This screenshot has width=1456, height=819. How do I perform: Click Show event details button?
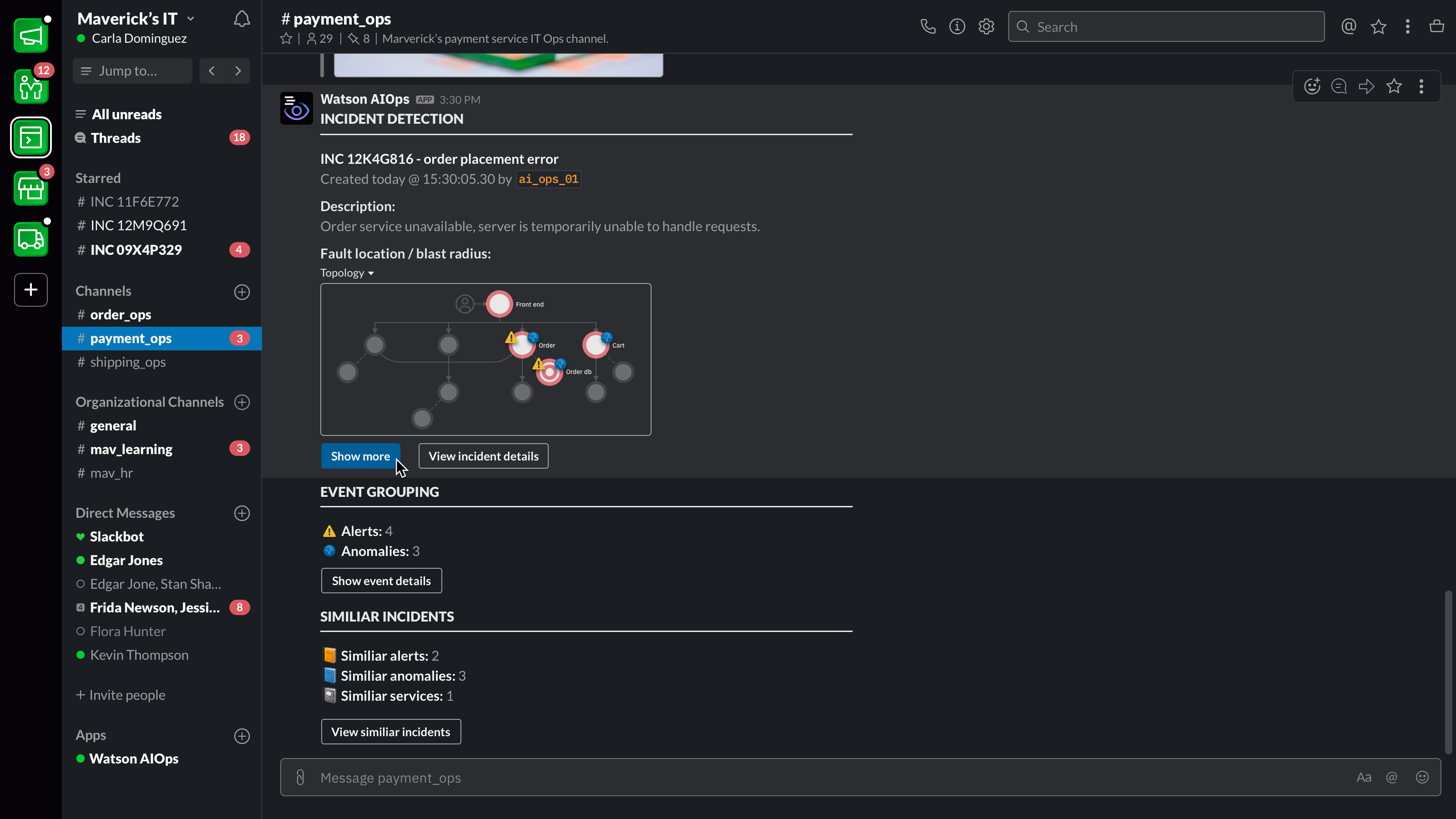pyautogui.click(x=381, y=581)
